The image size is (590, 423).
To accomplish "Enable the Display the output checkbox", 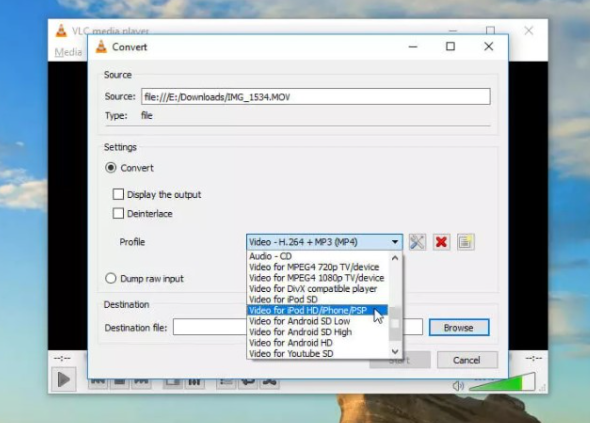I will (118, 195).
